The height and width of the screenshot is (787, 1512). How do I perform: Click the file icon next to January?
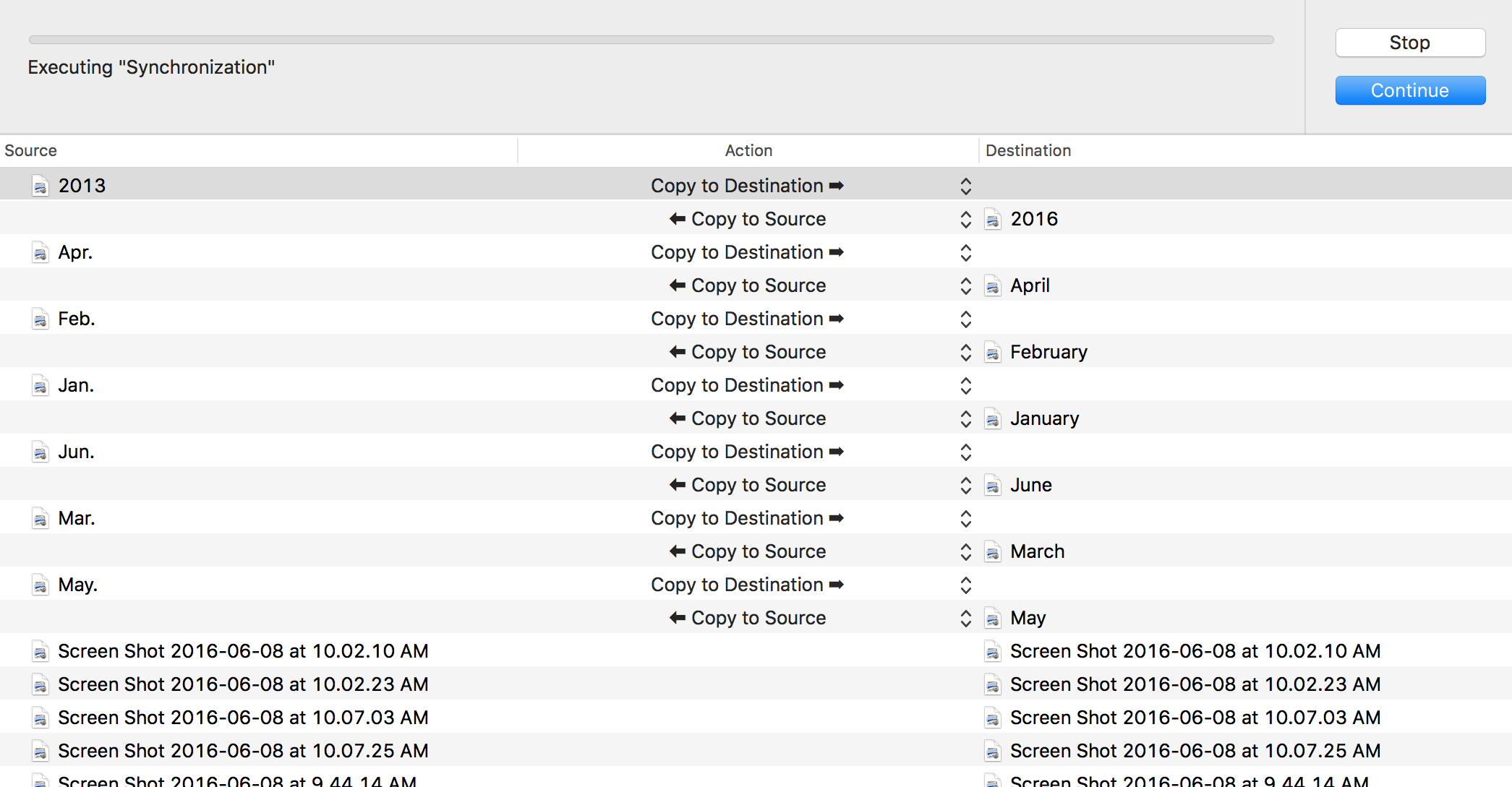(993, 418)
